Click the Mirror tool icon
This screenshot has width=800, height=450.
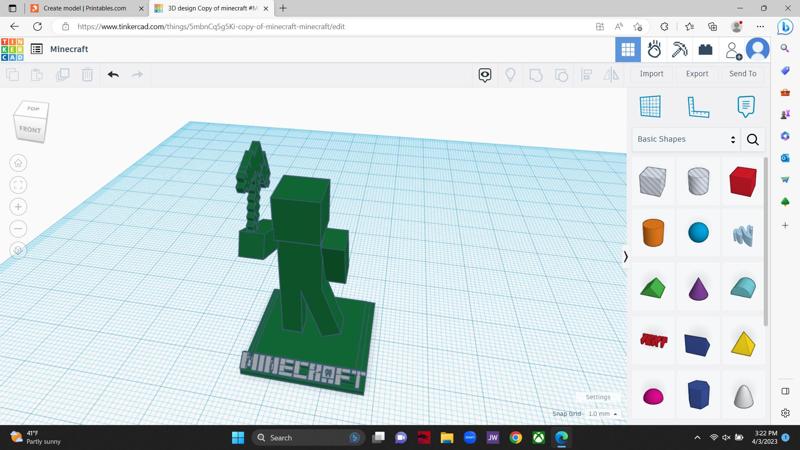[x=611, y=75]
